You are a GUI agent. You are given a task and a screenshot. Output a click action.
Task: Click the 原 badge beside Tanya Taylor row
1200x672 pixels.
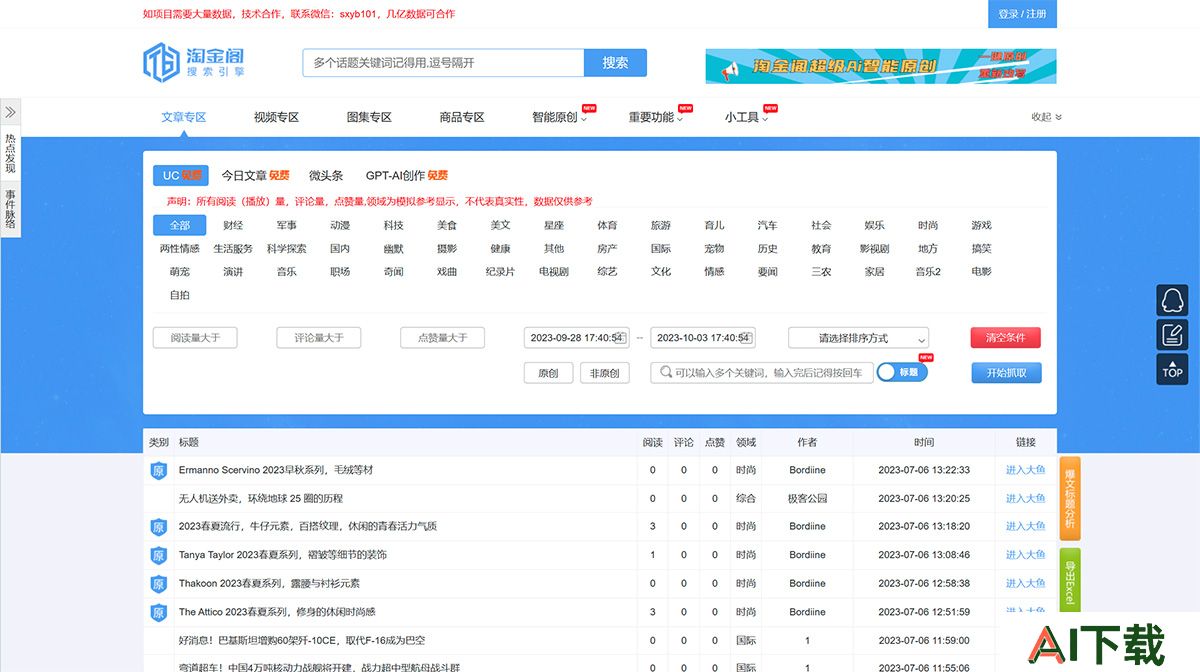point(158,555)
